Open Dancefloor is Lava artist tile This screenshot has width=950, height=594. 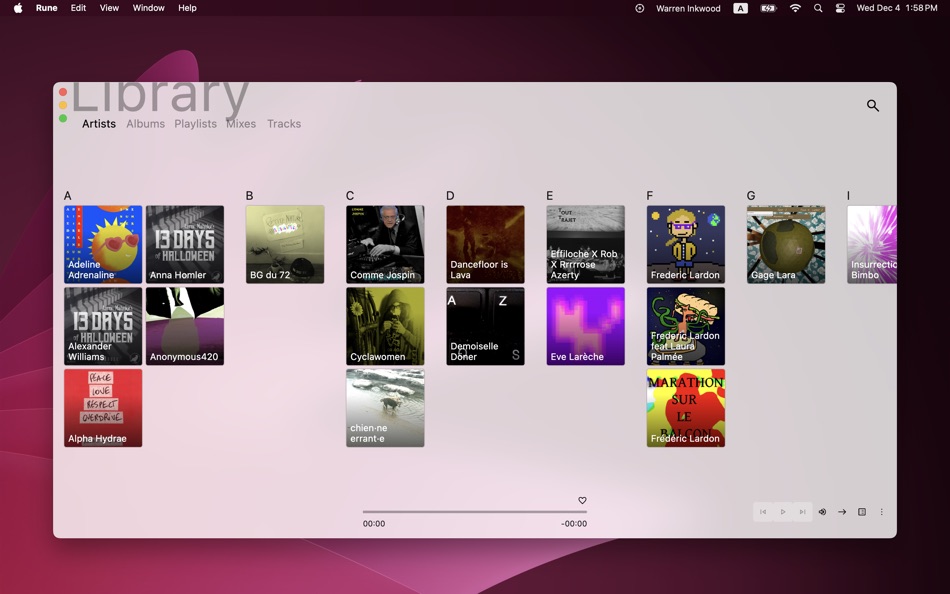485,244
